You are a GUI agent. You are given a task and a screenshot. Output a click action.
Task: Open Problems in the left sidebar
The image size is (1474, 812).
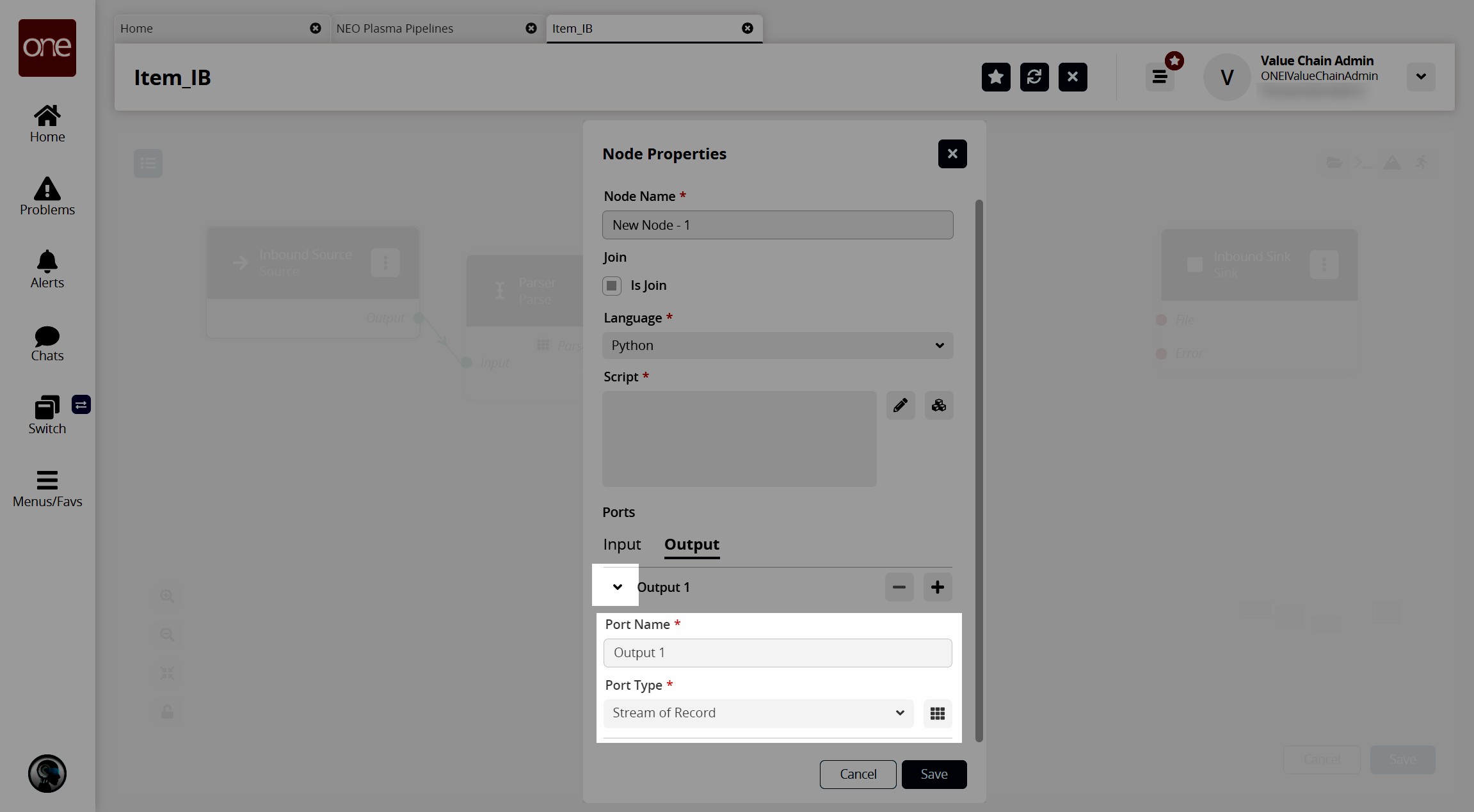click(x=47, y=196)
